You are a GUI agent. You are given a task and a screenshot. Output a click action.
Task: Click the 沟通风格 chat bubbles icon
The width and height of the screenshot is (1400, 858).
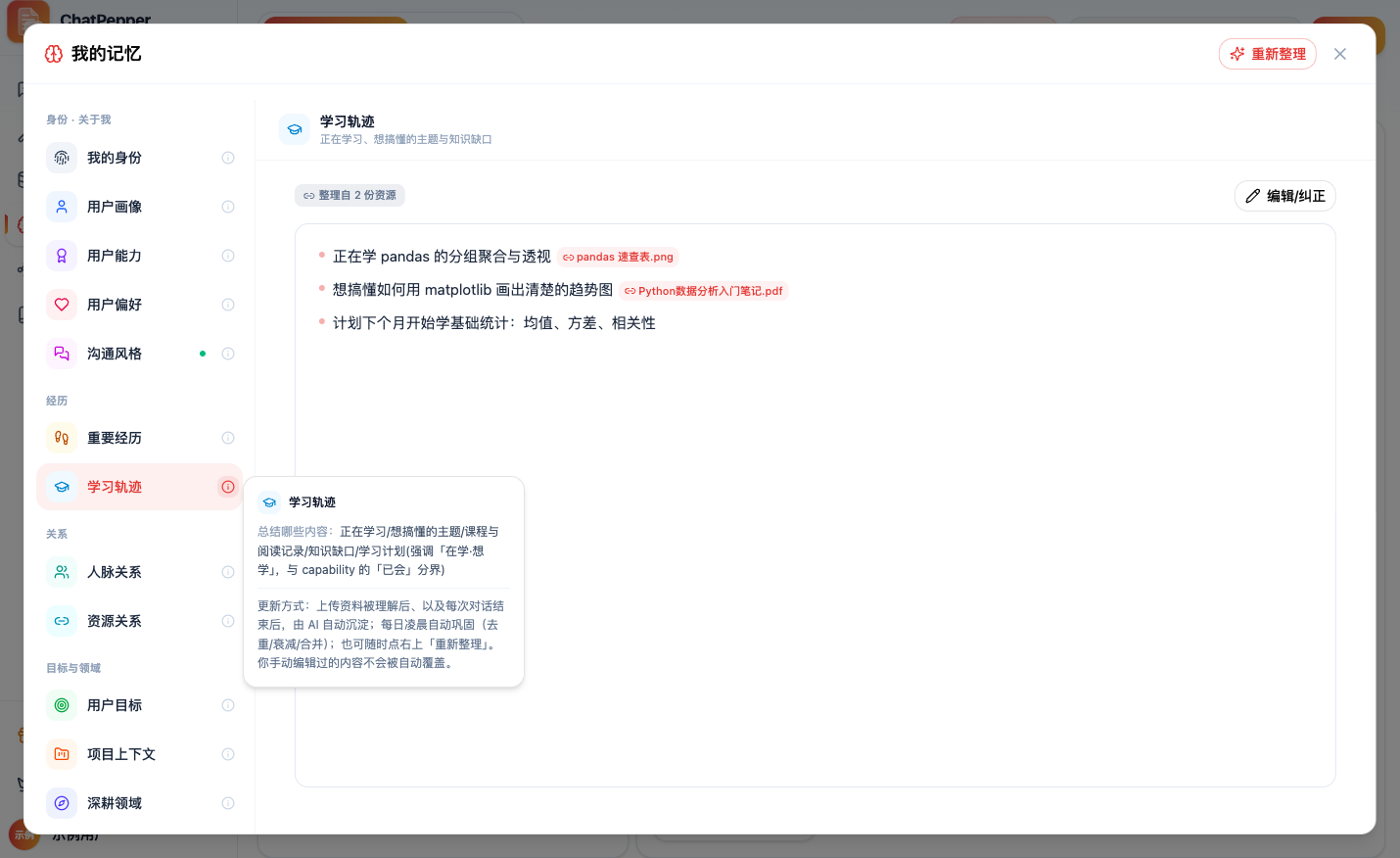coord(62,354)
